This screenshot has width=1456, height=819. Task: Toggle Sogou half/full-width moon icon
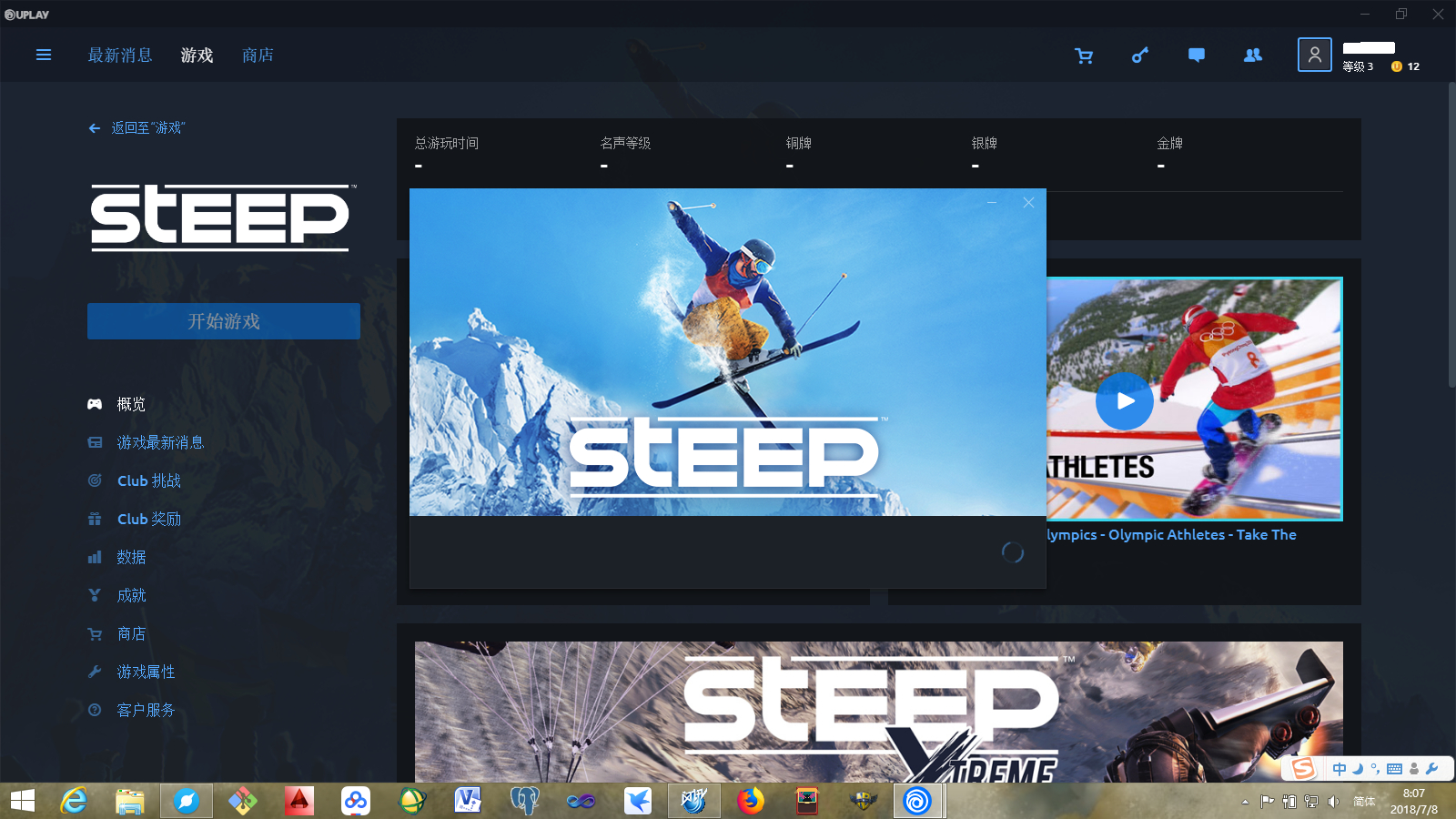coord(1358,769)
